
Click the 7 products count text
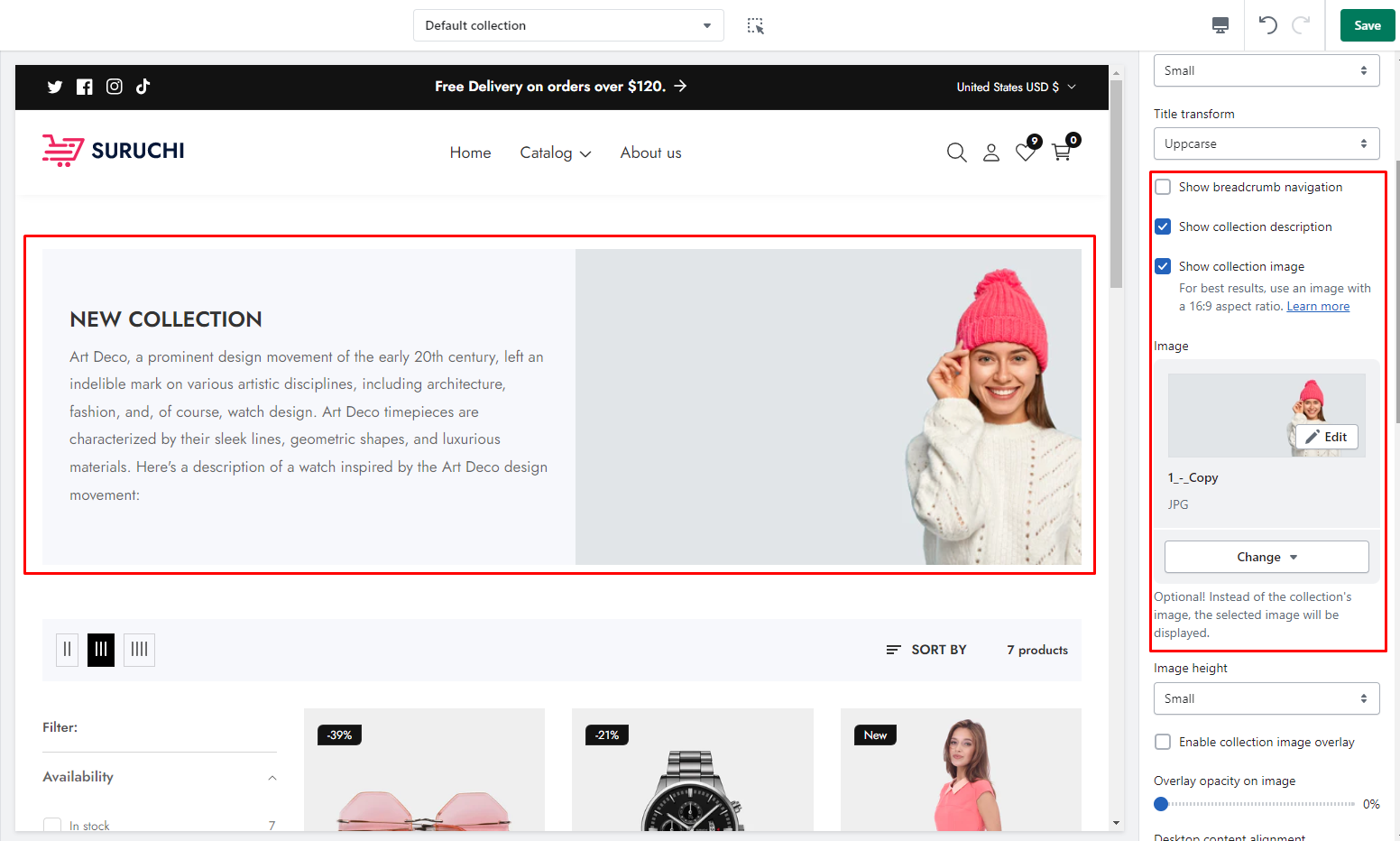(x=1037, y=650)
